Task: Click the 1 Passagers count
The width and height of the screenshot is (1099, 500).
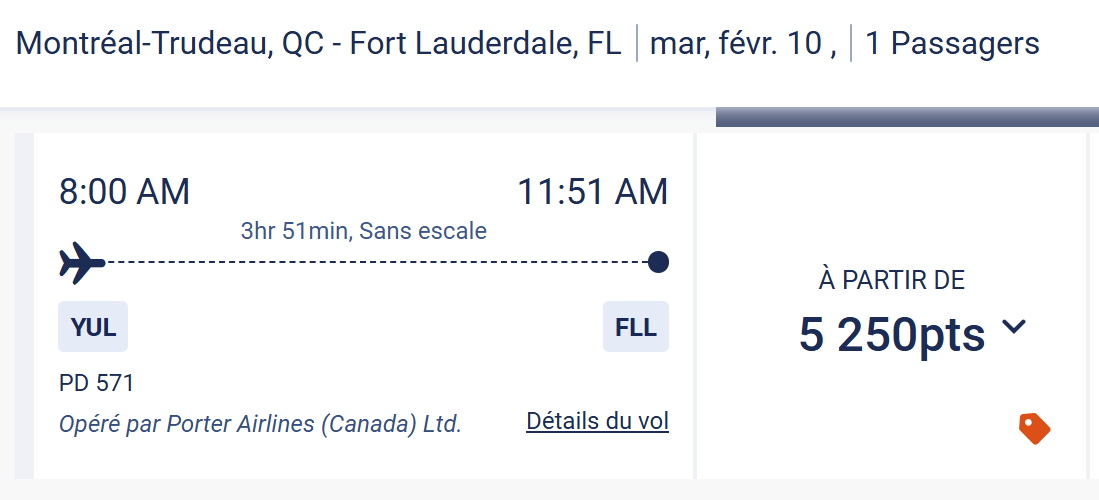Action: click(952, 44)
